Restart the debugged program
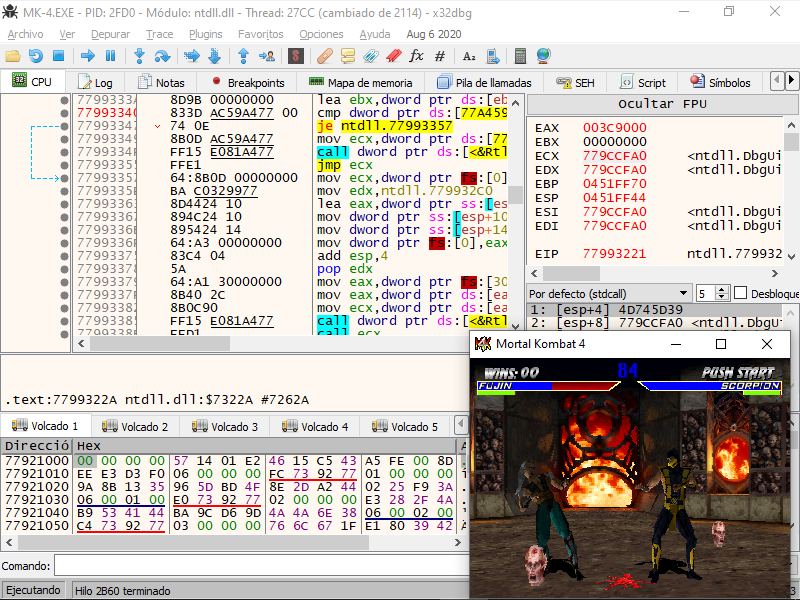800x600 pixels. (36, 56)
